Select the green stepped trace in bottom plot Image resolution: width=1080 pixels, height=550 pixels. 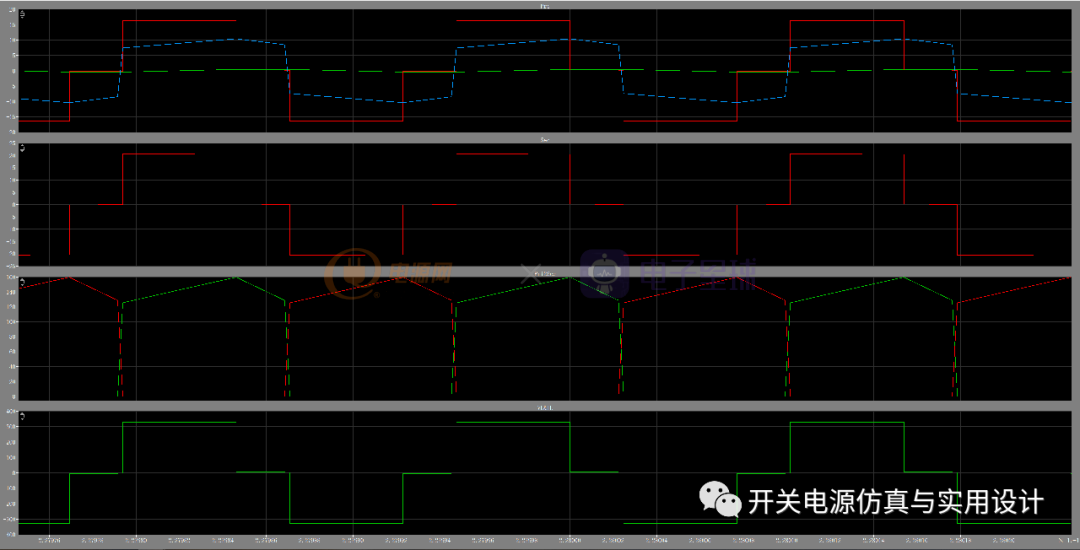point(180,423)
